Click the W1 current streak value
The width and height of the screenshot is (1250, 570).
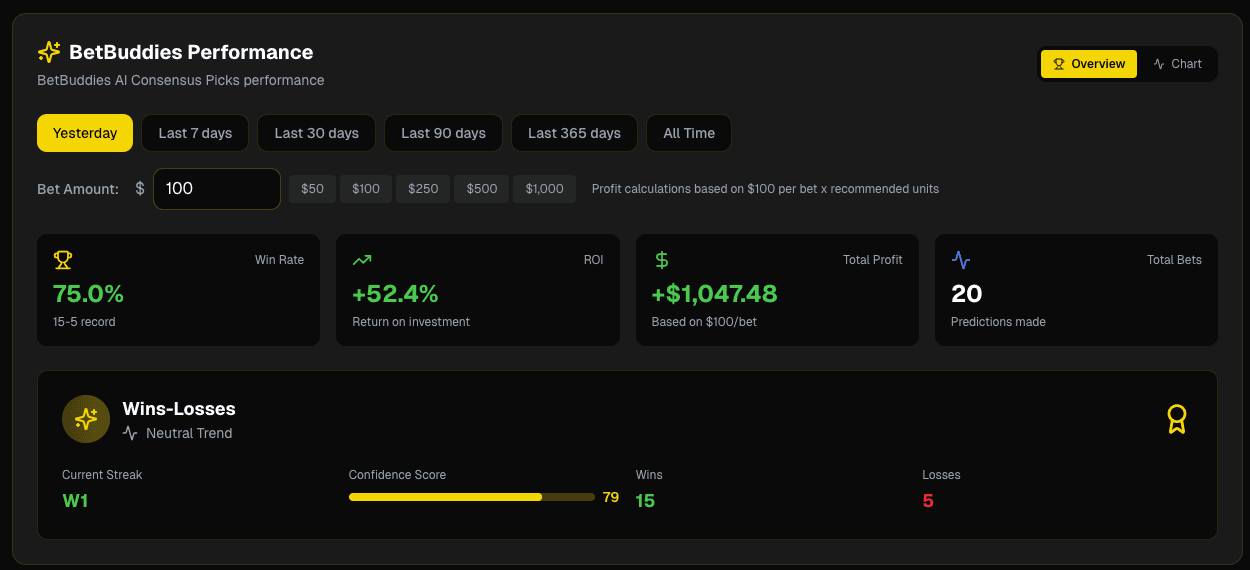click(x=75, y=501)
